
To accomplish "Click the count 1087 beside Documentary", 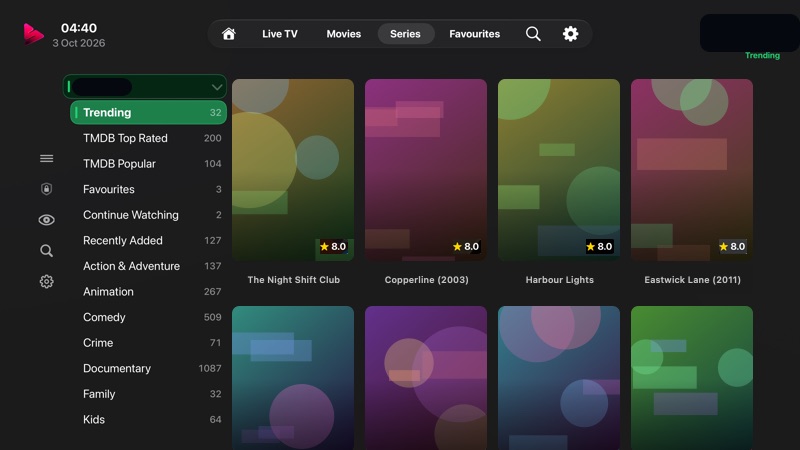I will (210, 368).
